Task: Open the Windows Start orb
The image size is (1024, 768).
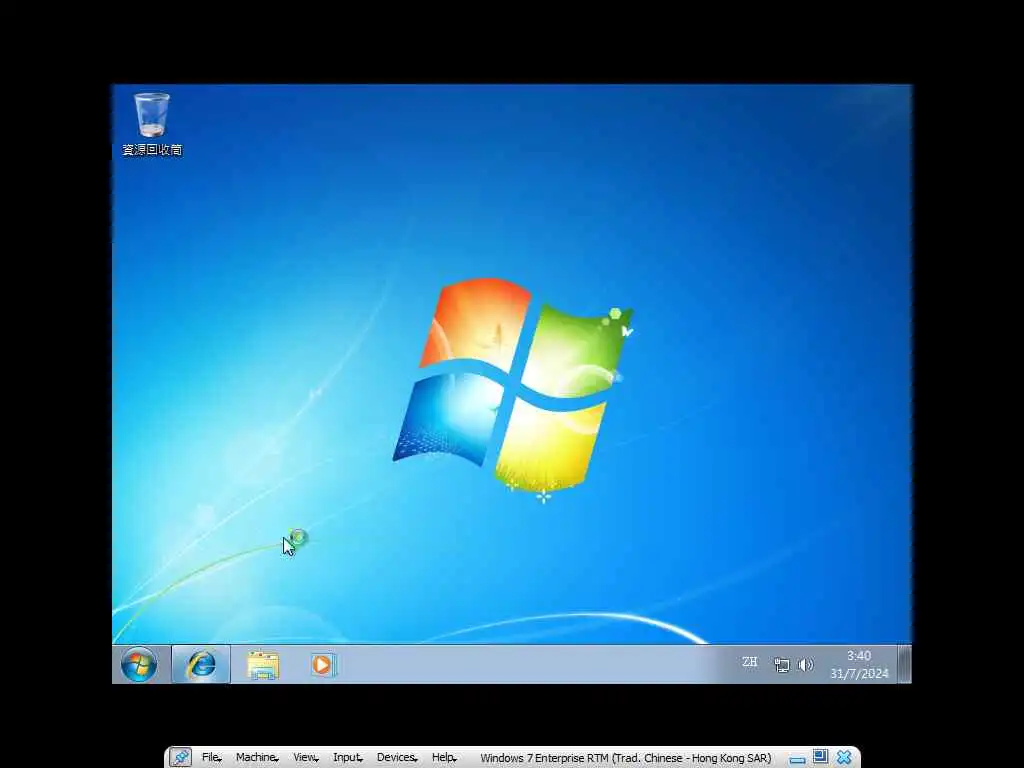Action: [x=139, y=664]
